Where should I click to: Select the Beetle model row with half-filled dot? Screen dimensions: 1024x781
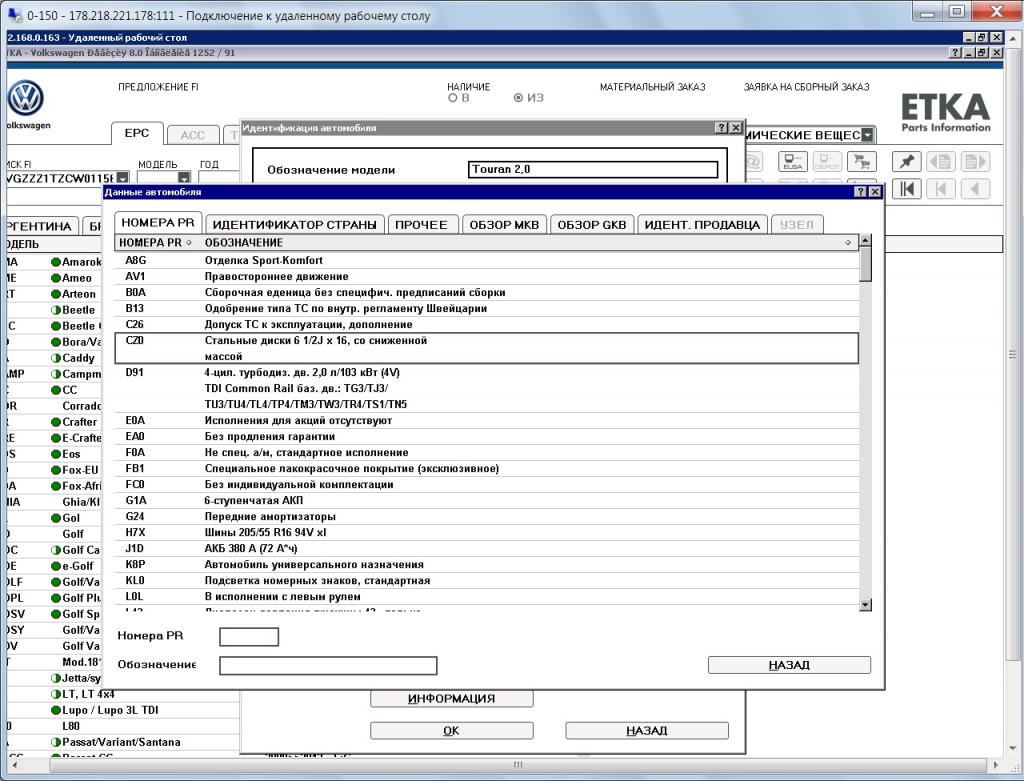coord(56,310)
